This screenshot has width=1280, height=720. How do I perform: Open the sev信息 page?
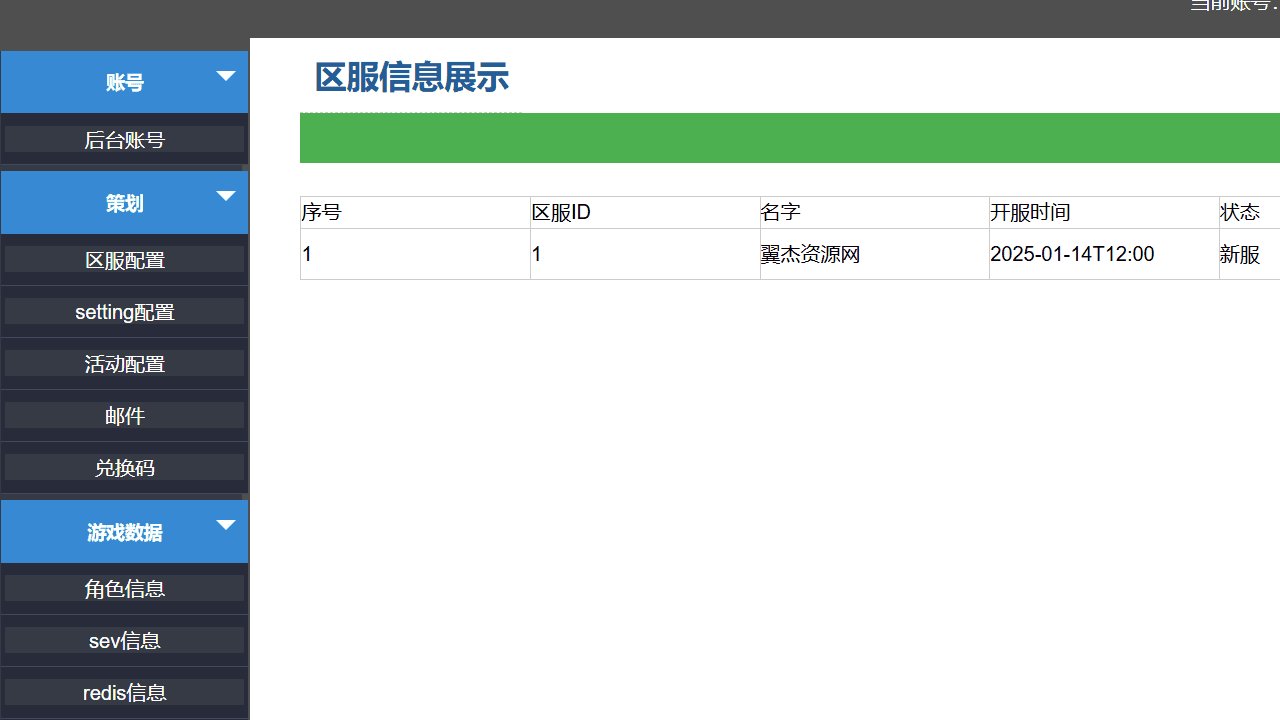pos(124,640)
